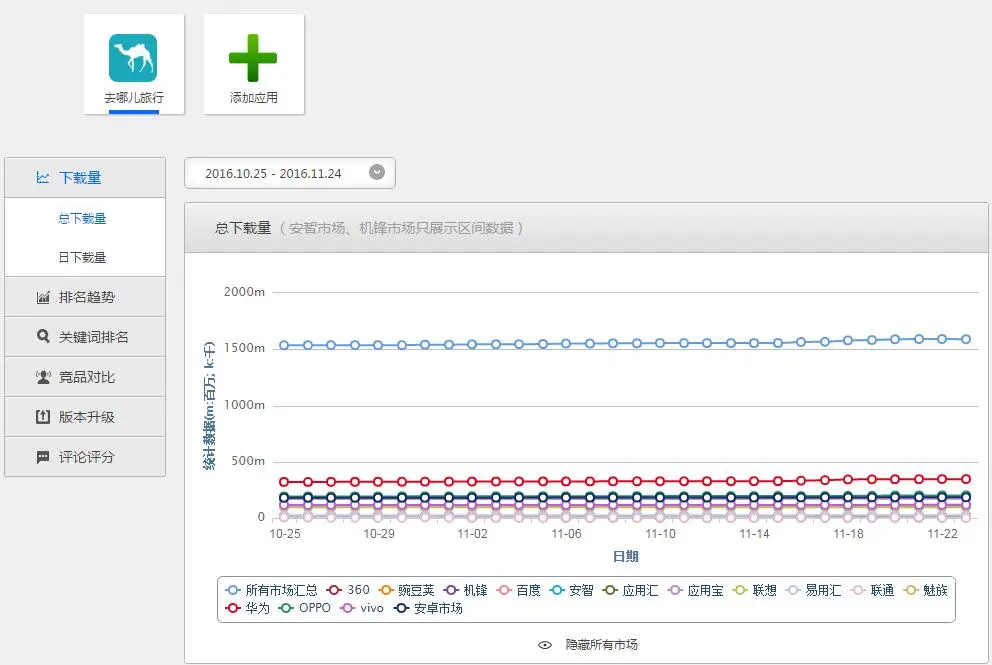
Task: Click the 总下载量 chart panel title
Action: 243,228
